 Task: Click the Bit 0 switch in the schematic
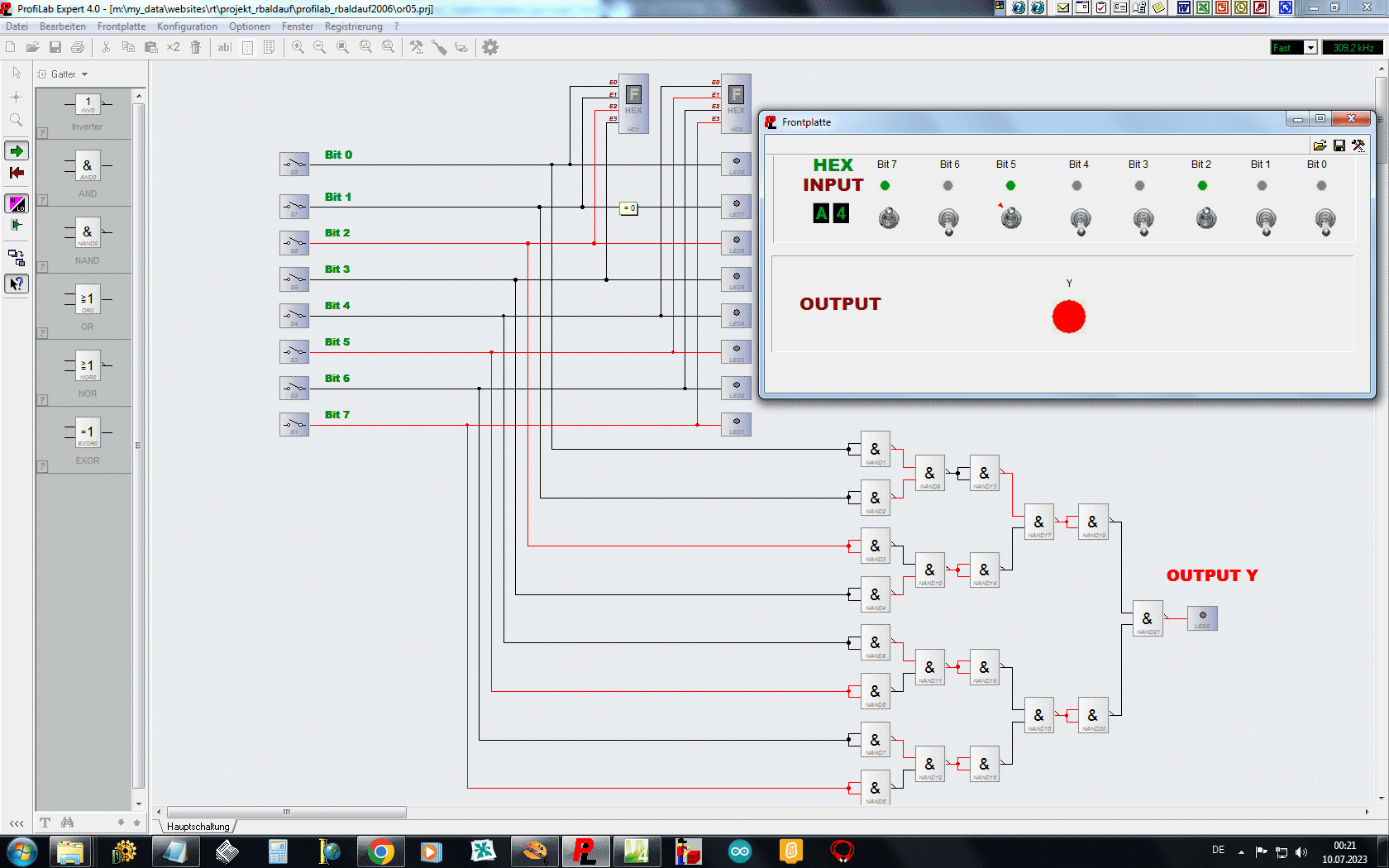[x=294, y=164]
